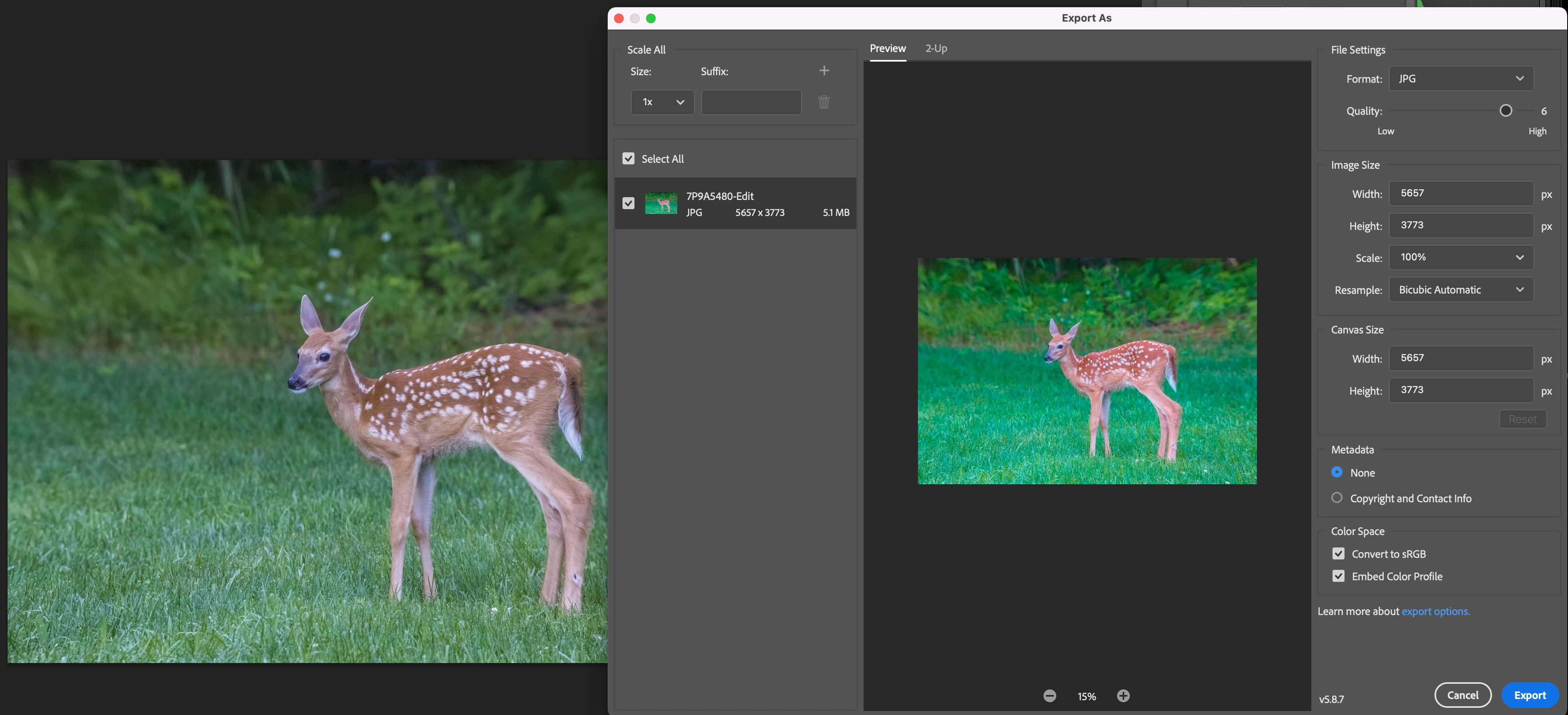This screenshot has width=1568, height=715.
Task: Disable Convert to sRGB
Action: (1338, 553)
